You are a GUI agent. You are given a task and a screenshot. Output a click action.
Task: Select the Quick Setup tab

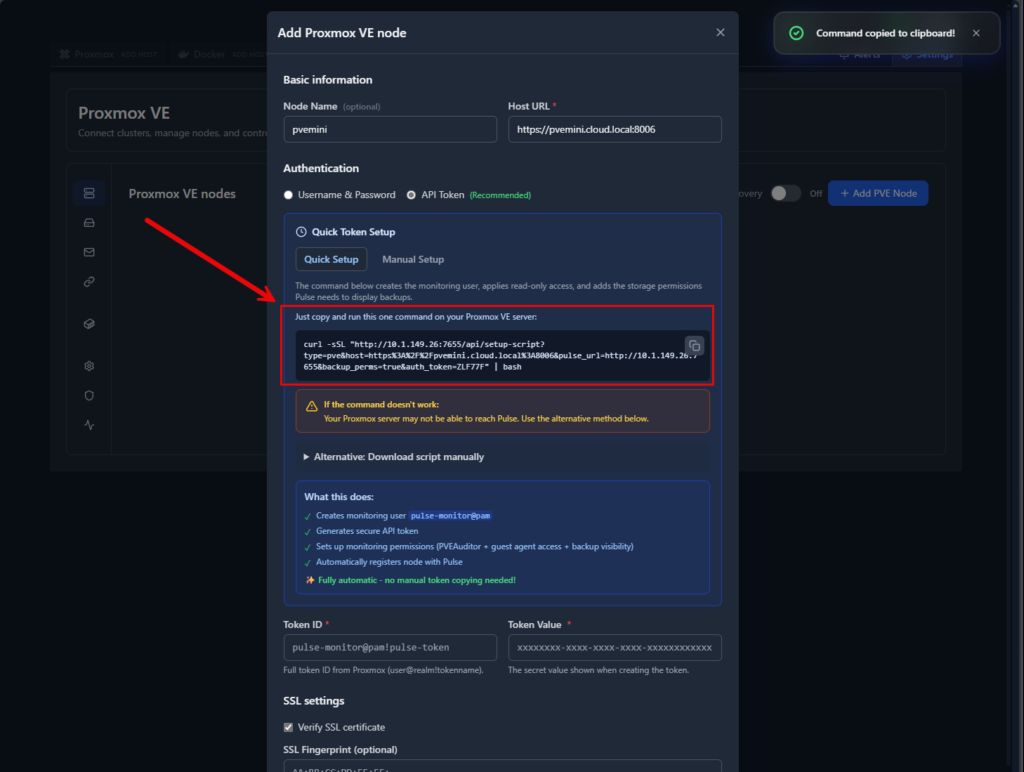click(x=331, y=259)
